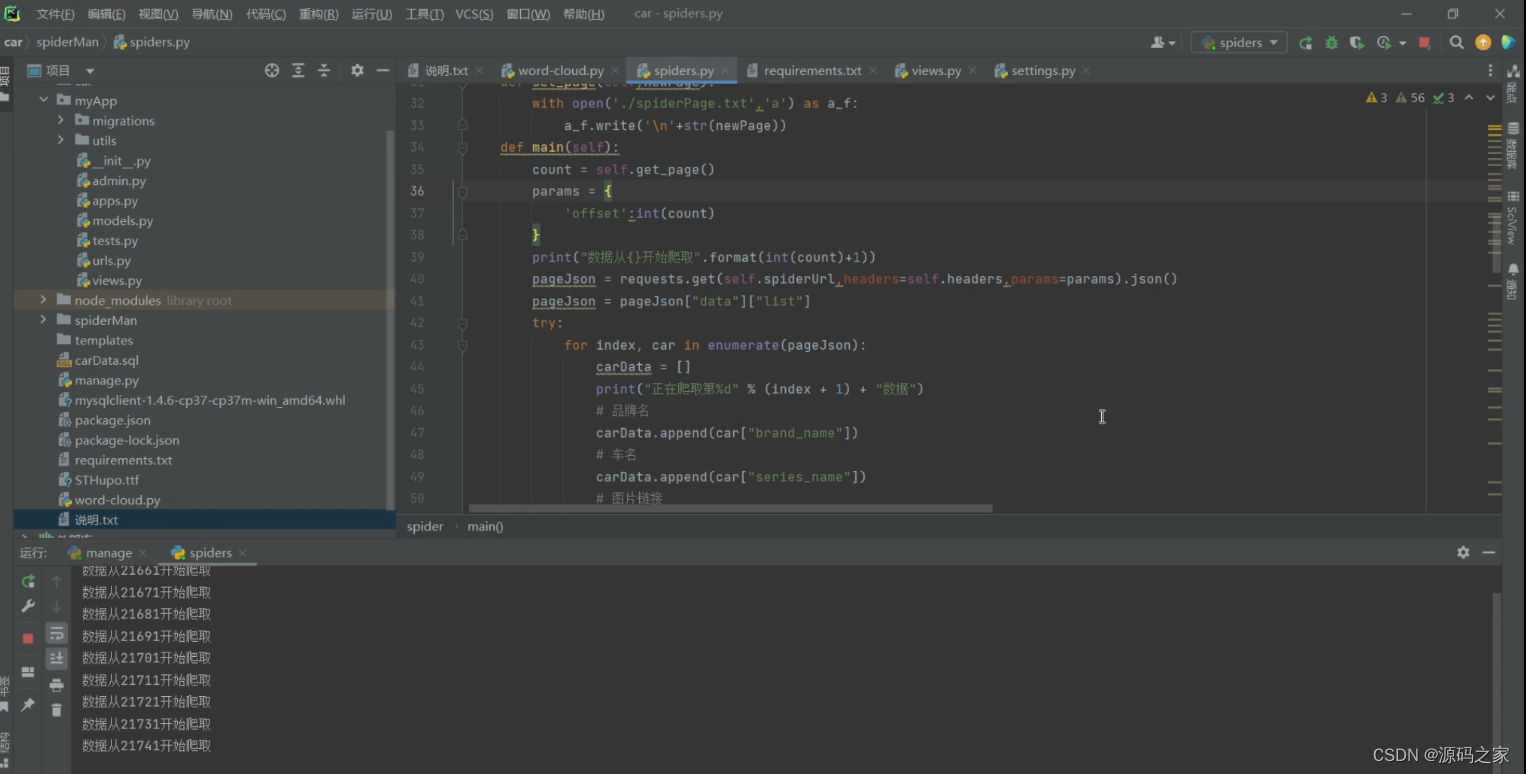Click the locate-in-project target icon

pyautogui.click(x=272, y=70)
